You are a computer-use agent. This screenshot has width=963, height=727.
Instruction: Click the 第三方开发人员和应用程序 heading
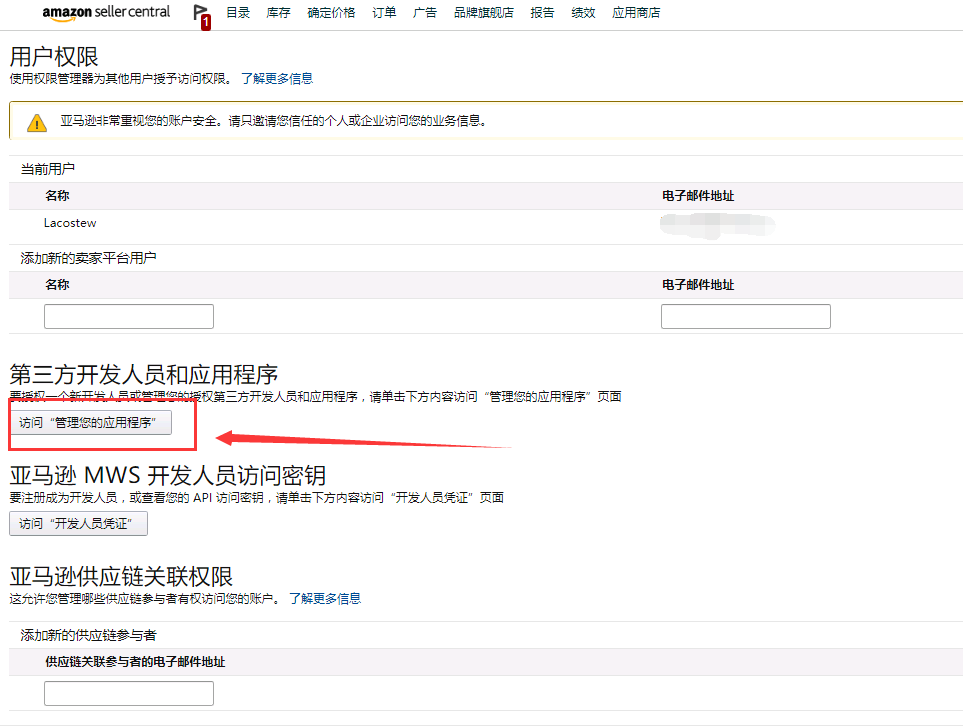[144, 374]
